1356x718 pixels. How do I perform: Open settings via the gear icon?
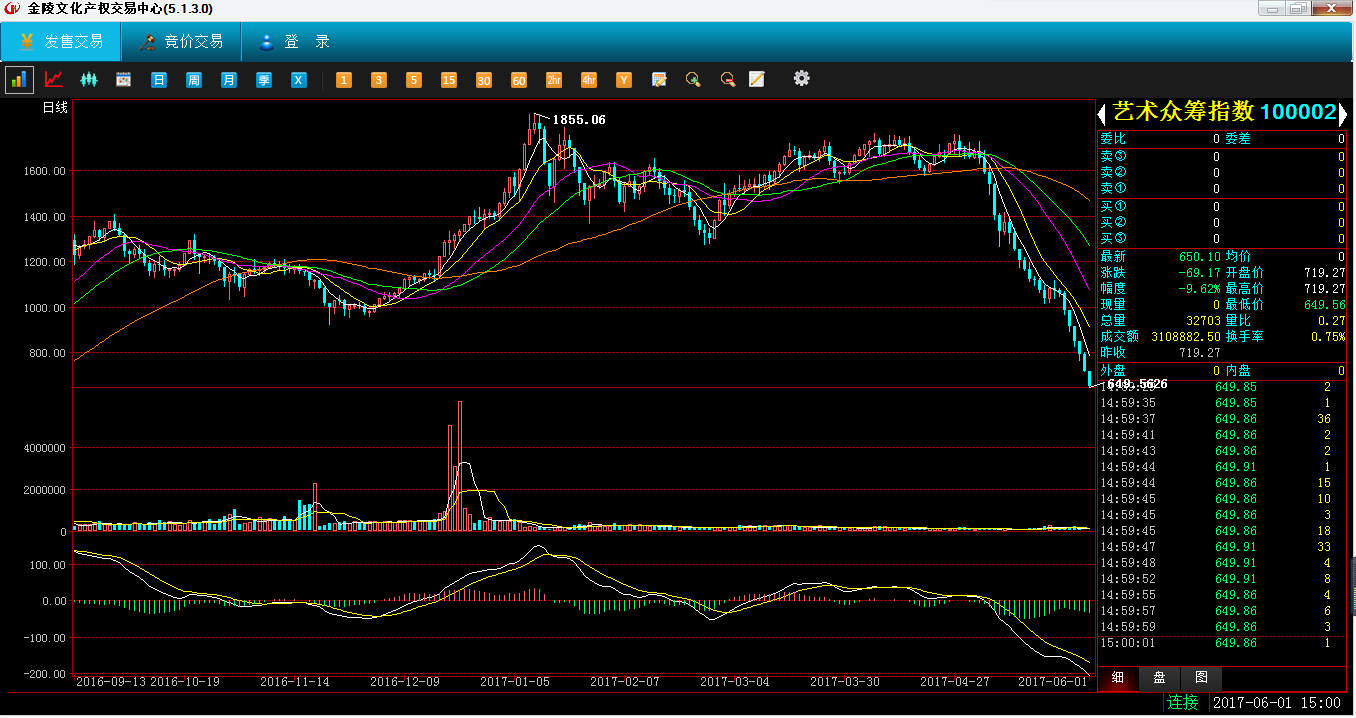click(801, 78)
